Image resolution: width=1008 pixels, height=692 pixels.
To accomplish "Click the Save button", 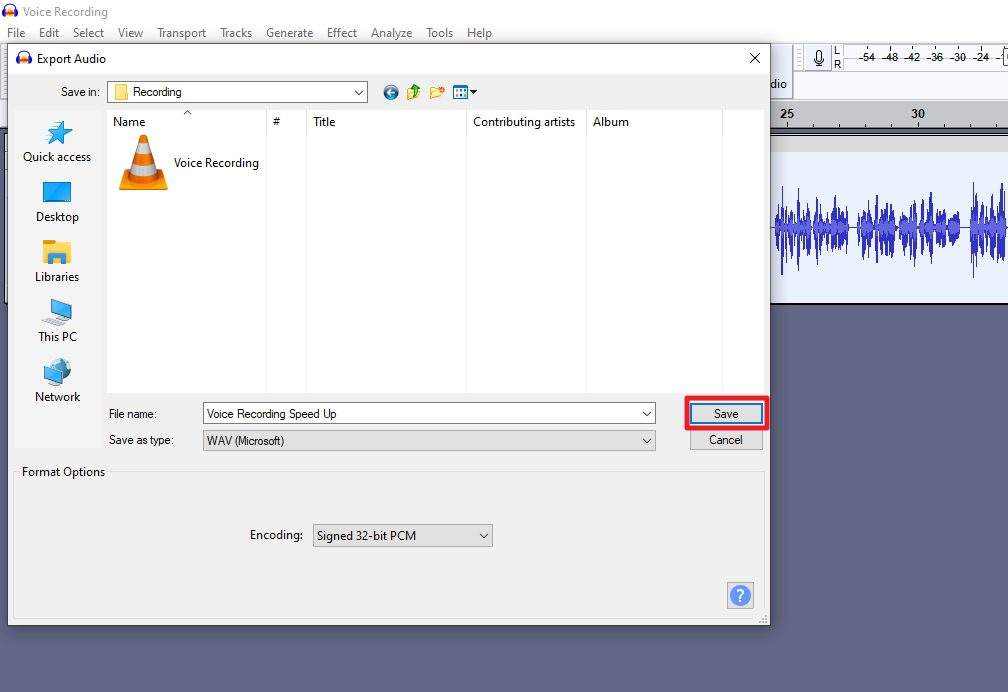I will click(x=726, y=414).
